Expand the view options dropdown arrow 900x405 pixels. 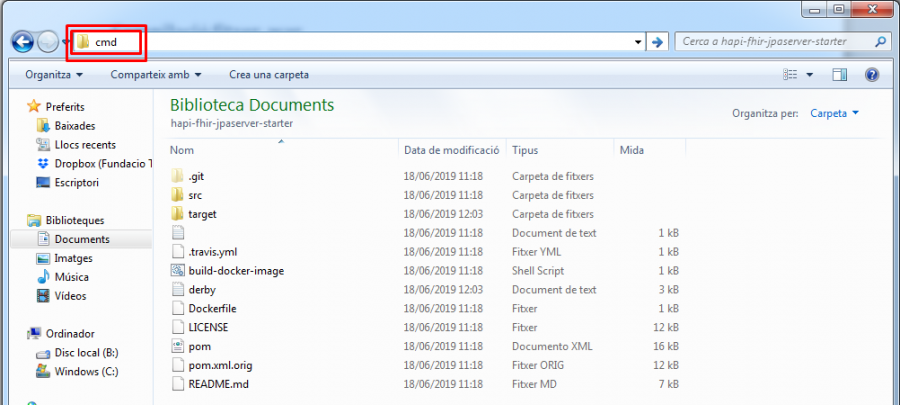click(810, 75)
